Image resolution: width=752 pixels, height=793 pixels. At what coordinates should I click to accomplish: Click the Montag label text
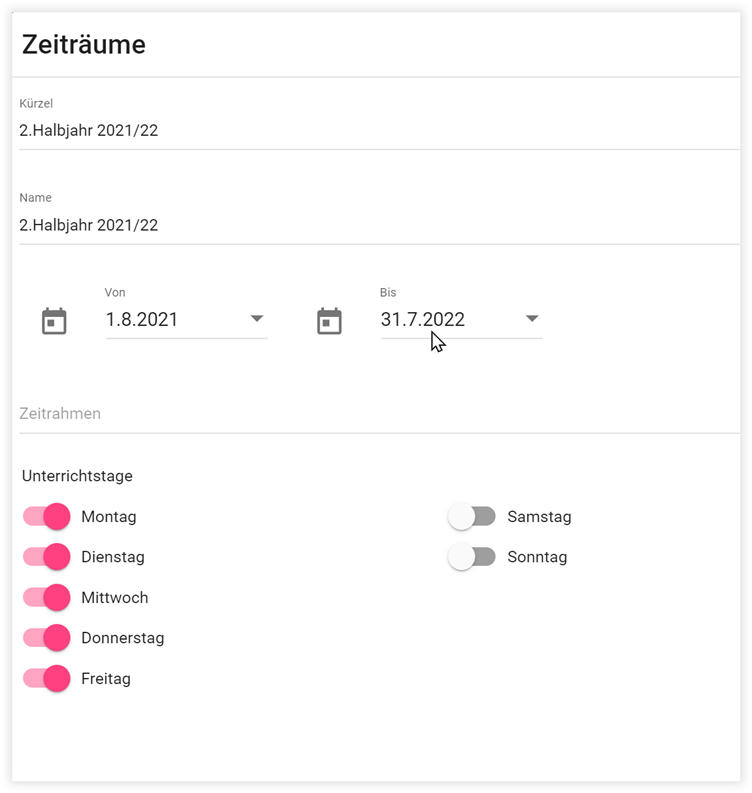click(x=109, y=517)
